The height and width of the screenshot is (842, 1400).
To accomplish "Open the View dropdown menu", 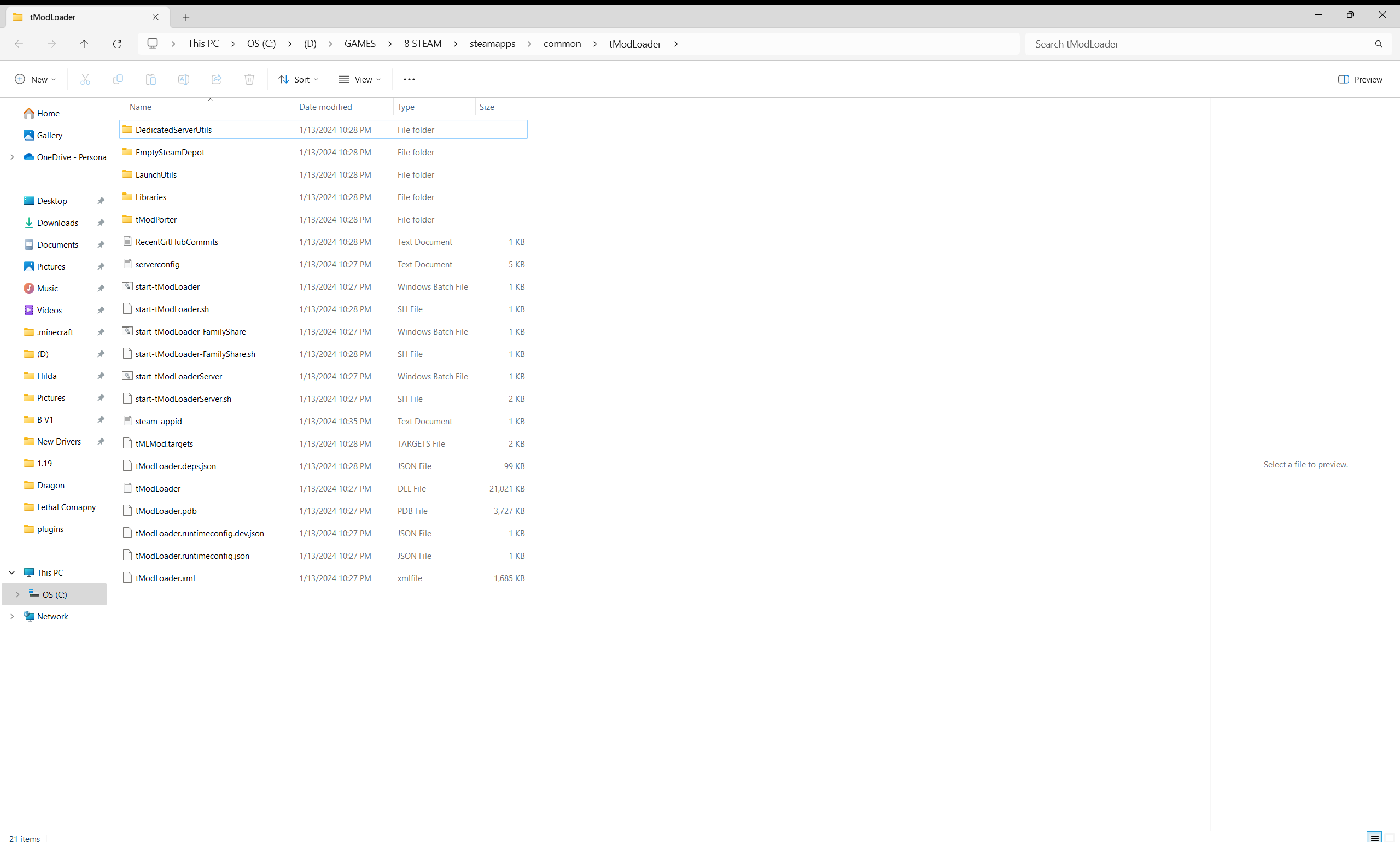I will coord(359,79).
